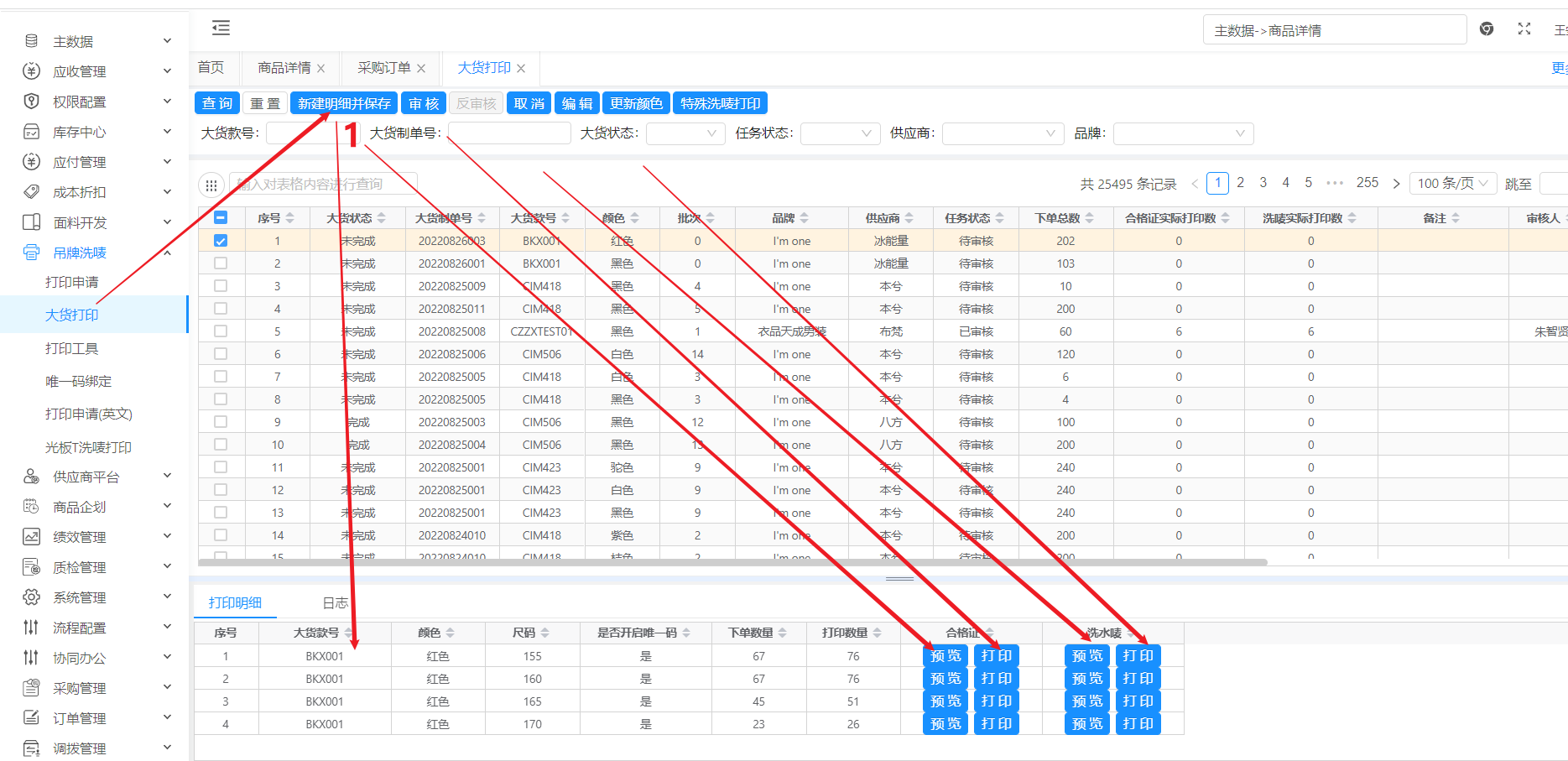Click the sidebar collapse hamburger icon
Viewport: 1568px width, 761px height.
221,29
